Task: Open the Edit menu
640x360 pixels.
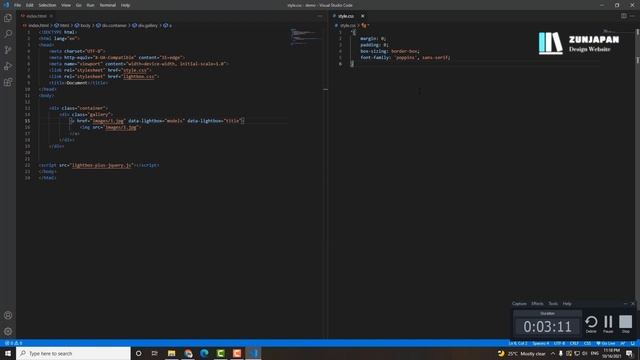Action: pos(29,5)
